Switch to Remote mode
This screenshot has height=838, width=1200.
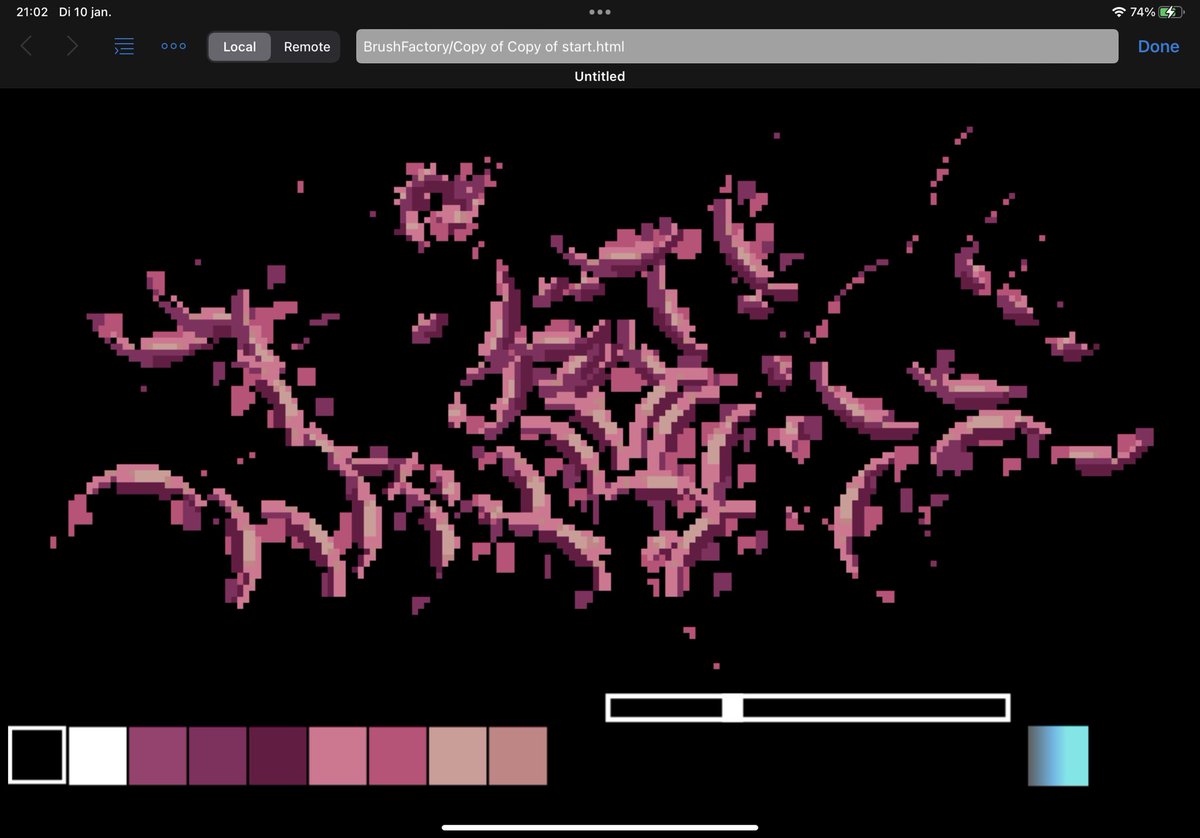pyautogui.click(x=306, y=46)
